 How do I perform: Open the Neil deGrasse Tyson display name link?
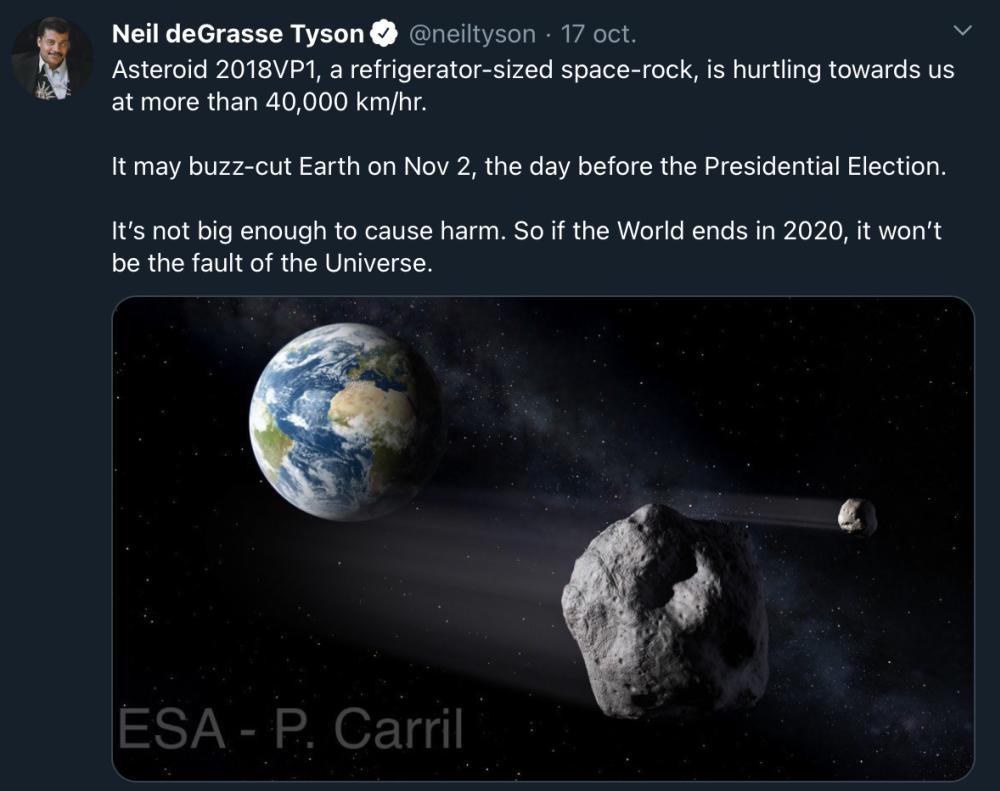(238, 34)
